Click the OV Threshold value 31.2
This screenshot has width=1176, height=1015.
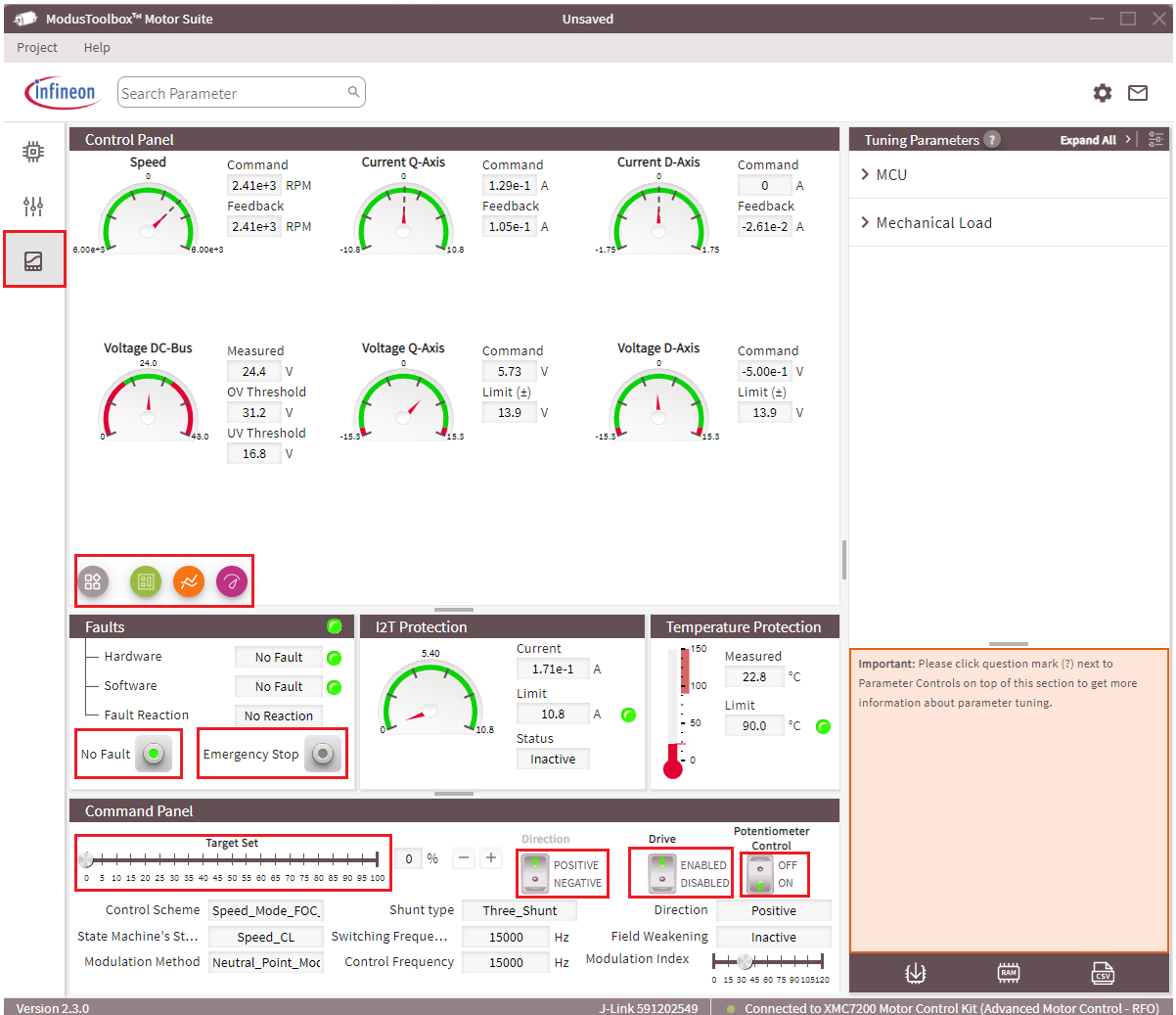tap(254, 412)
